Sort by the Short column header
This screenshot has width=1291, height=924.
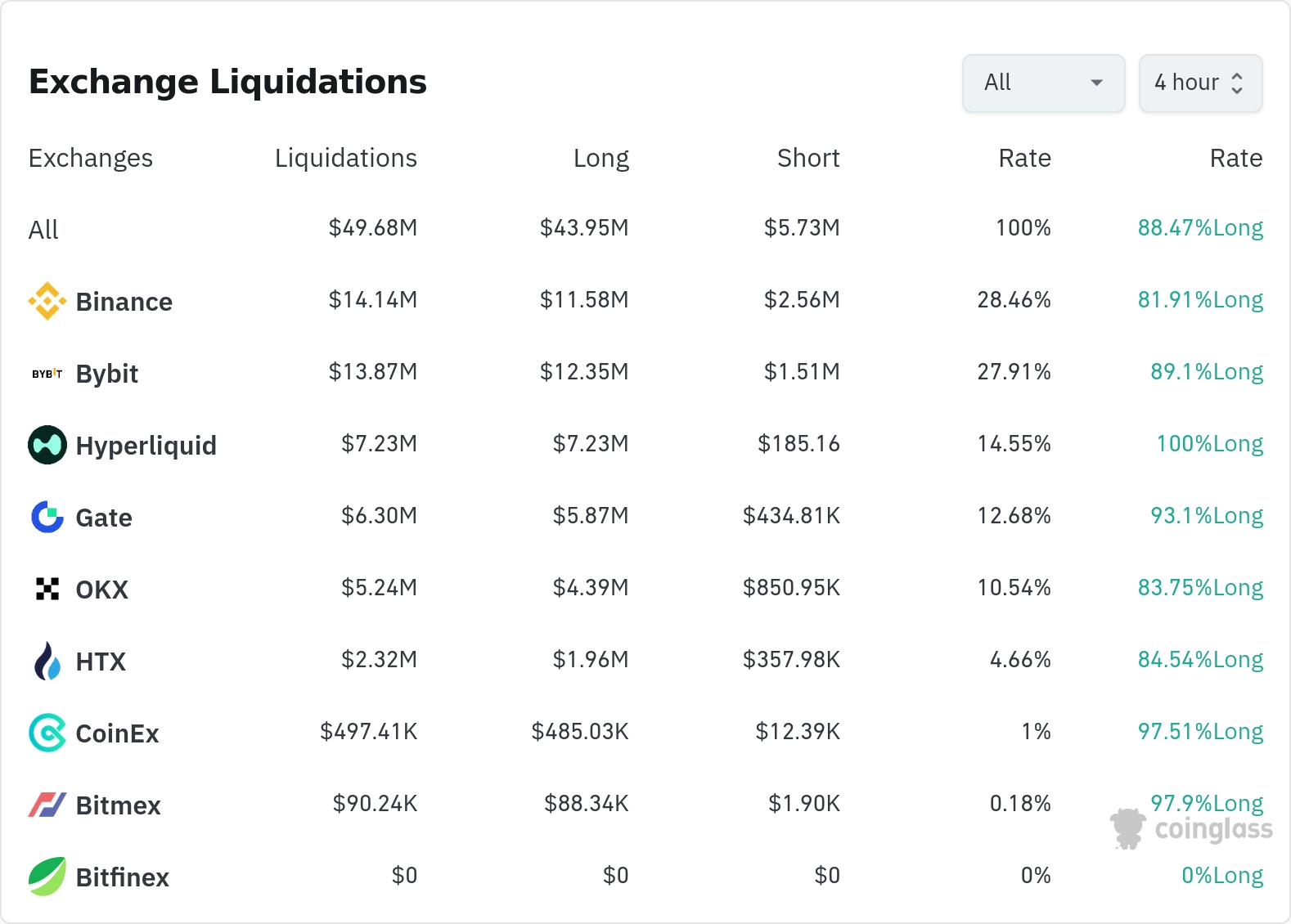coord(808,158)
